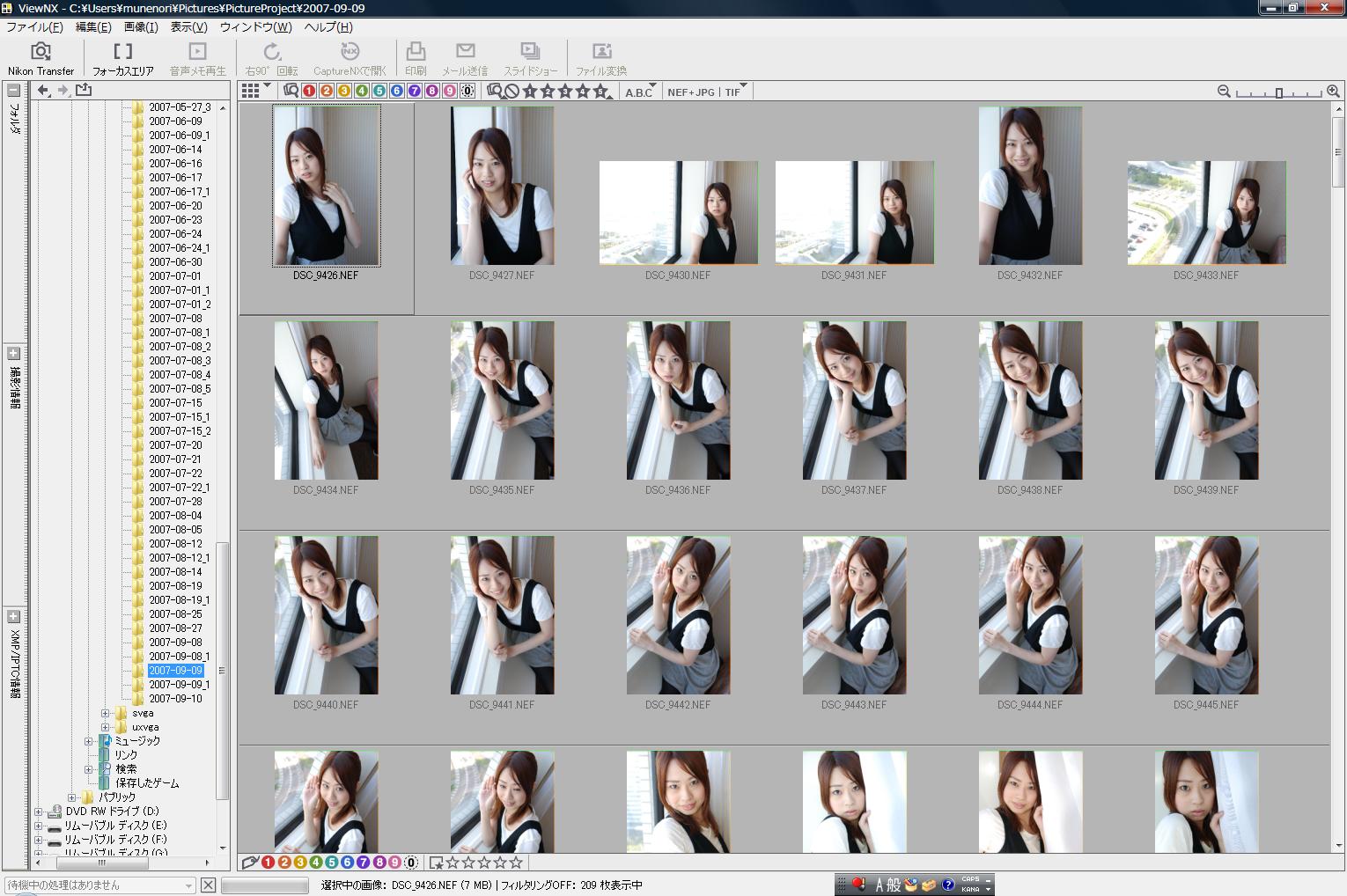
Task: Open the ウィンドウ(W) menu
Action: pos(255,27)
